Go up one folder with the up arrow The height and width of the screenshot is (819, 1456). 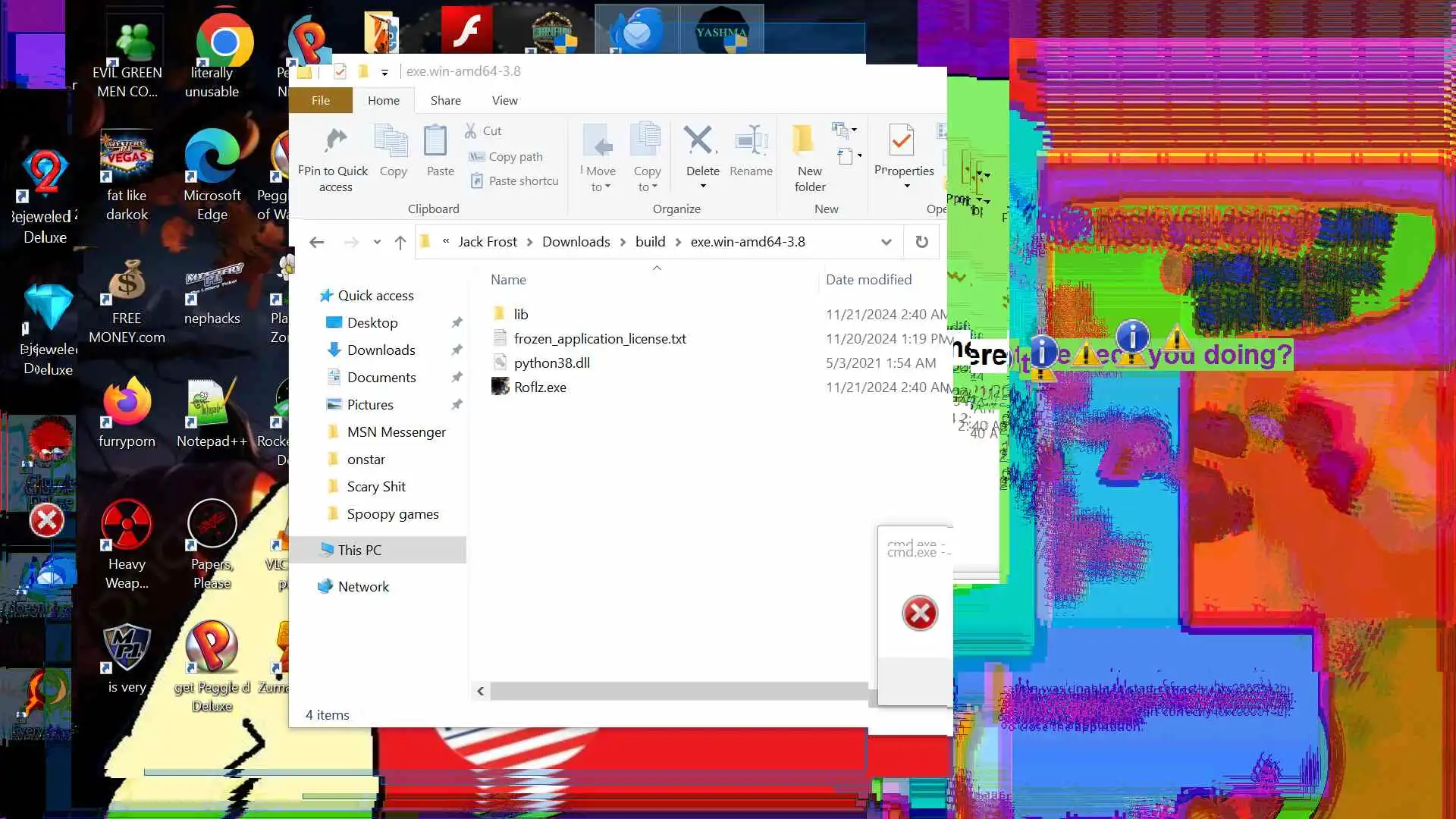pyautogui.click(x=400, y=243)
